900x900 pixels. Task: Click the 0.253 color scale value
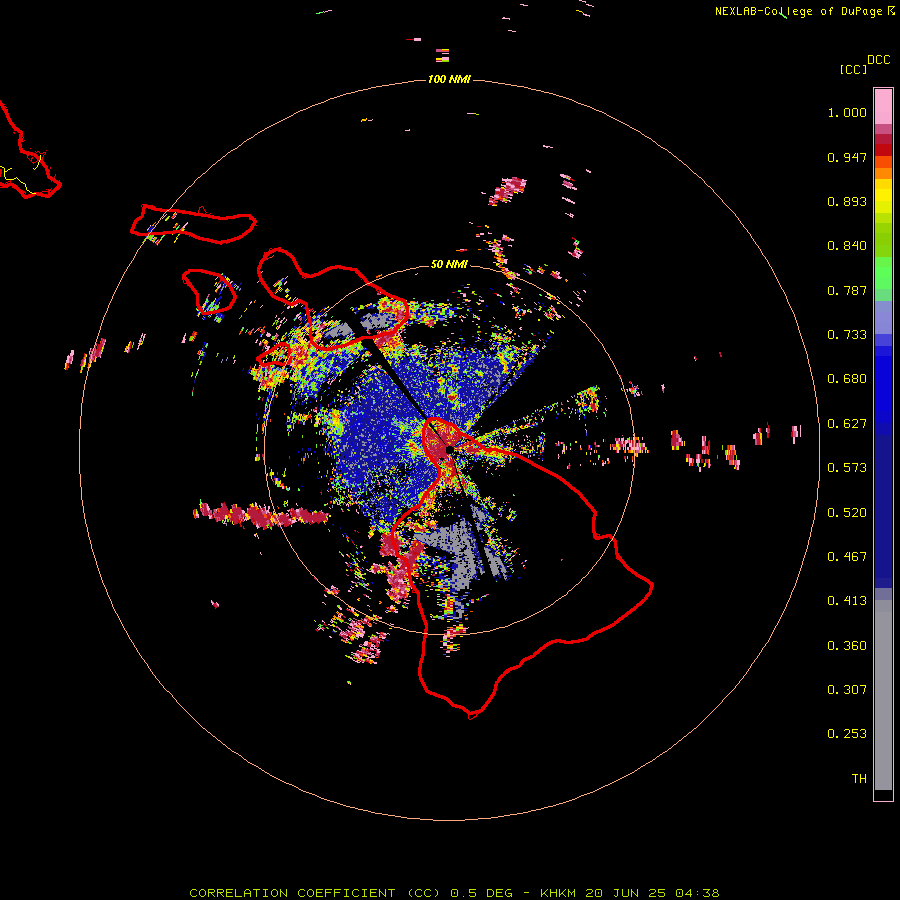[x=847, y=734]
